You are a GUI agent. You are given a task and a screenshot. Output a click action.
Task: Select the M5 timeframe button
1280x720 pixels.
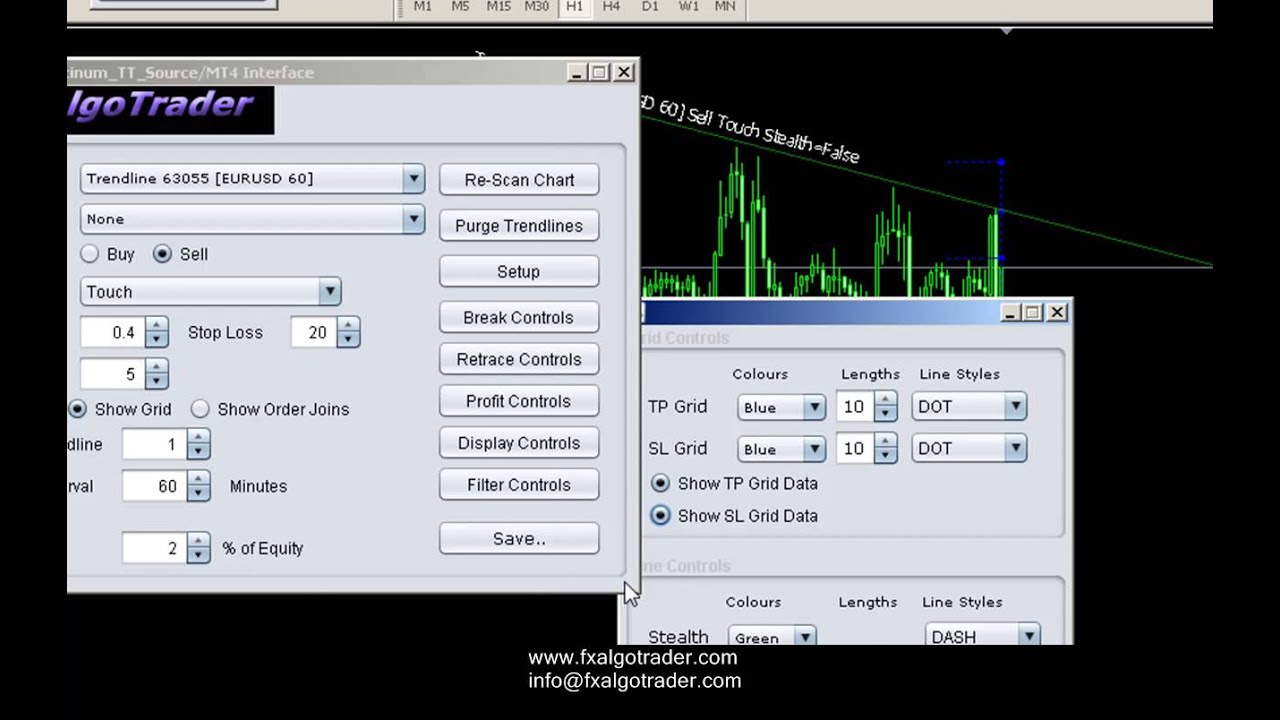[x=460, y=6]
